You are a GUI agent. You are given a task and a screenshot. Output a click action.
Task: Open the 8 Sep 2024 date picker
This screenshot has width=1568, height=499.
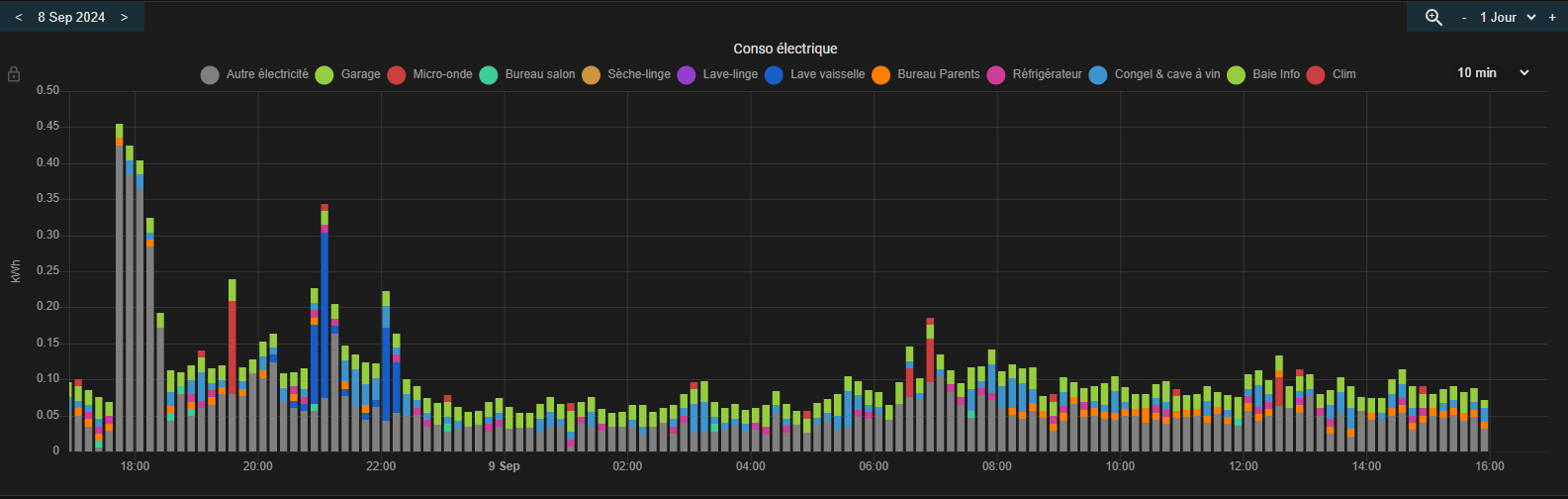tap(71, 17)
